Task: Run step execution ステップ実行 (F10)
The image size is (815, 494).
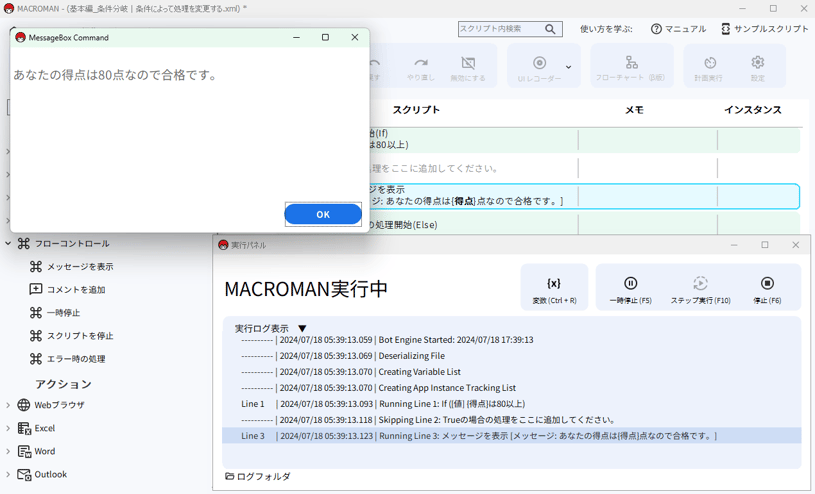Action: tap(700, 287)
